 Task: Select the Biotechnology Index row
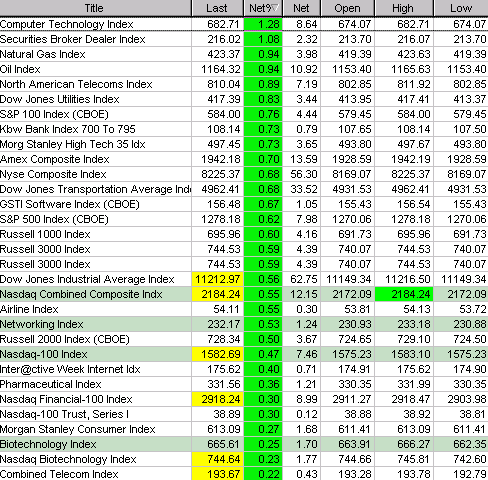[x=244, y=444]
